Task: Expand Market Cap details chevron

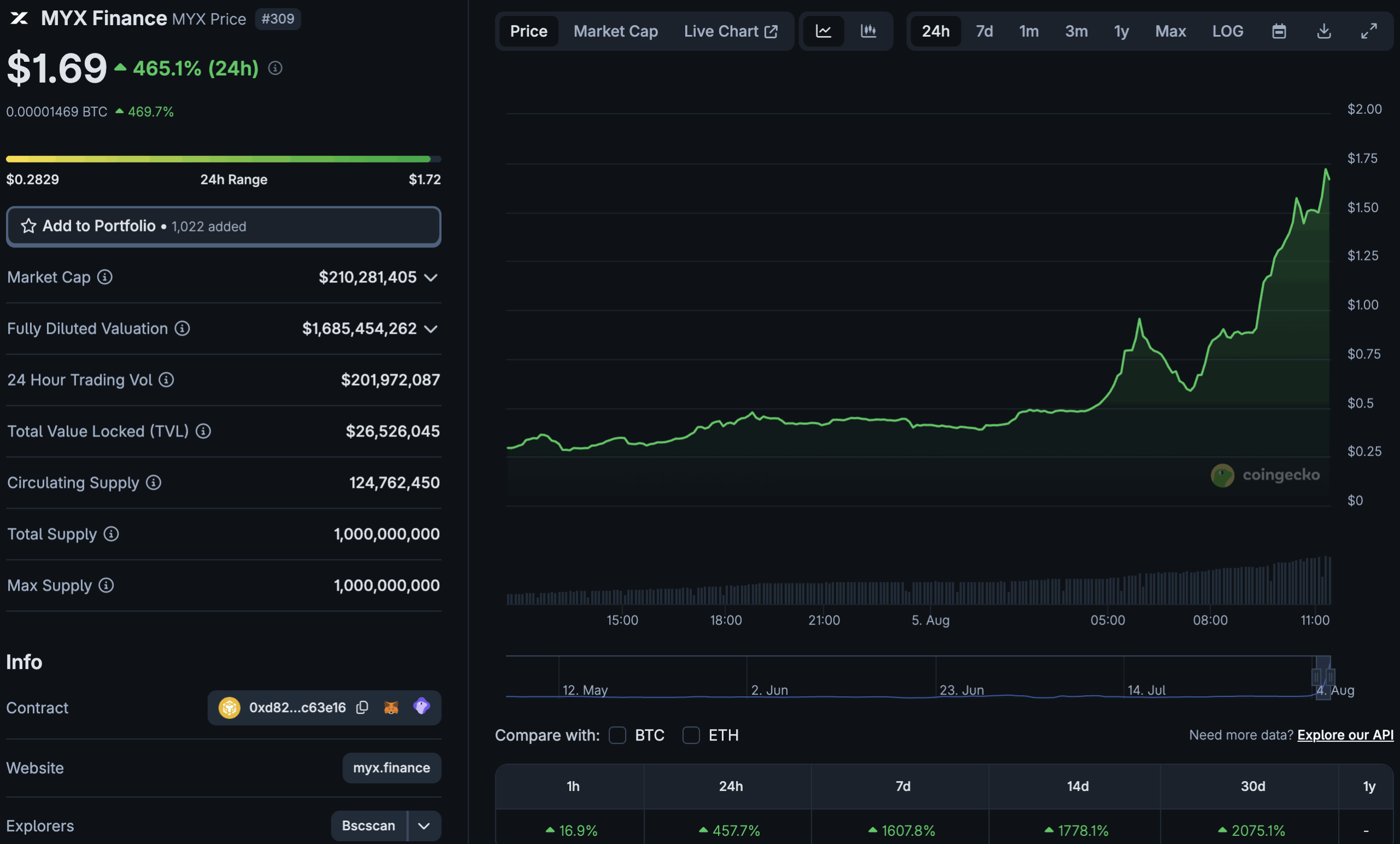Action: click(x=431, y=277)
